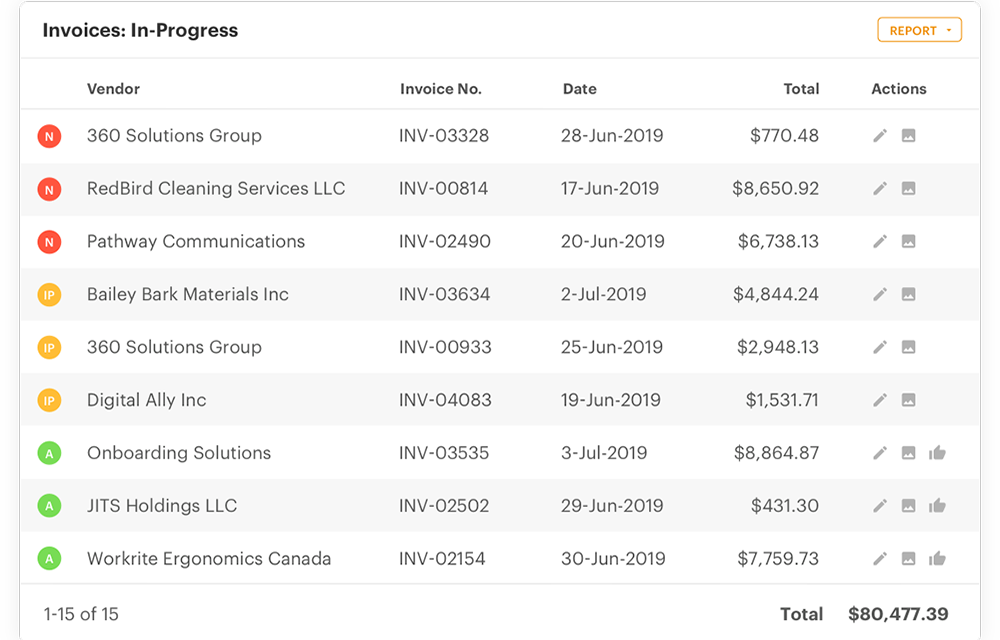Open image attachment for Bailey Bark Materials
The height and width of the screenshot is (640, 1000).
click(908, 295)
